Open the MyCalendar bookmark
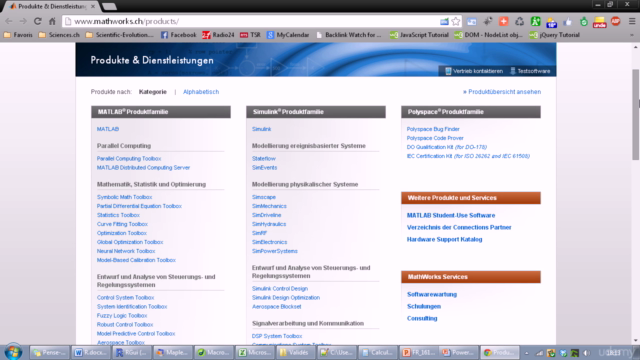 coord(288,35)
